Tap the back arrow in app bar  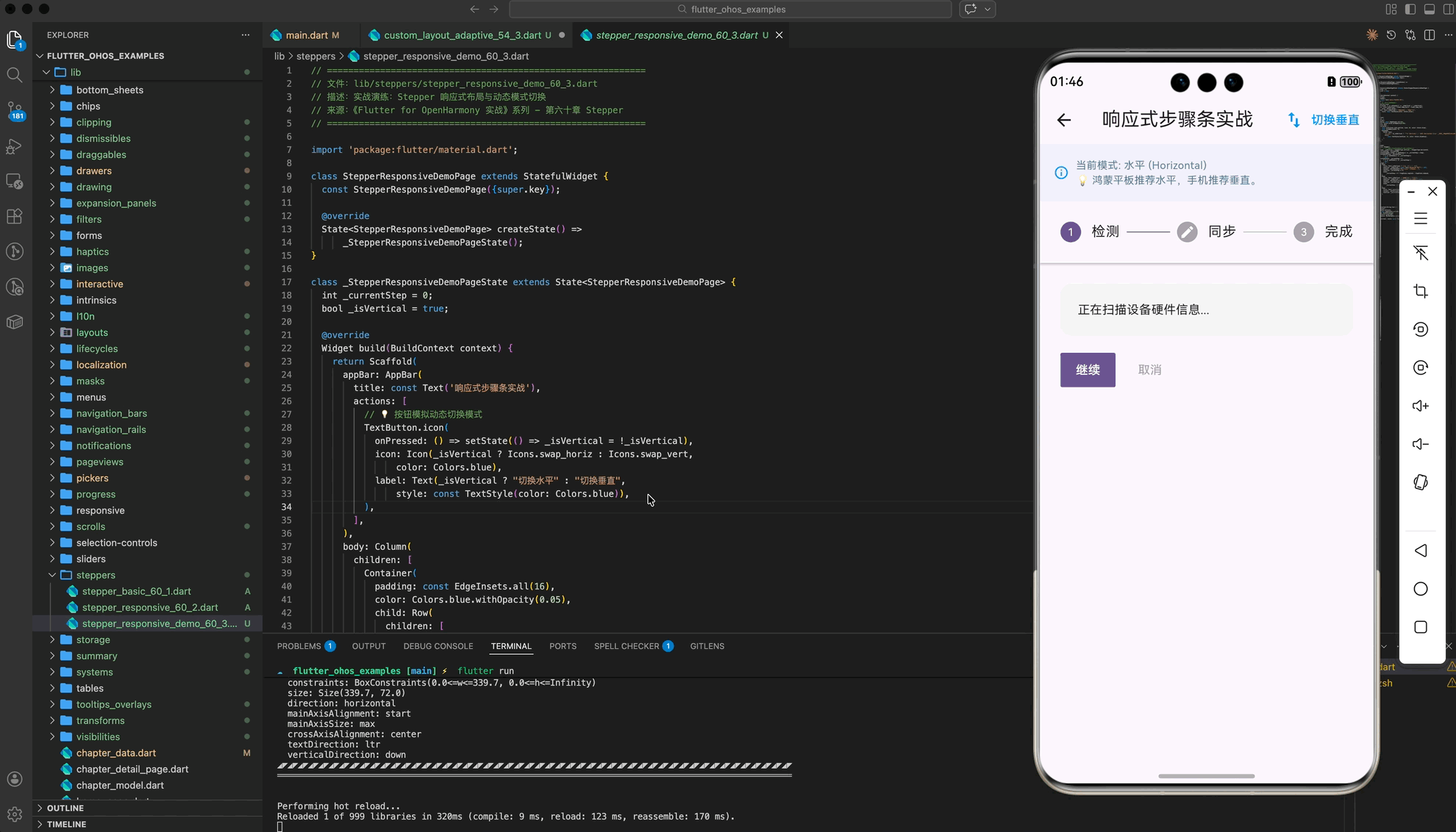point(1064,120)
